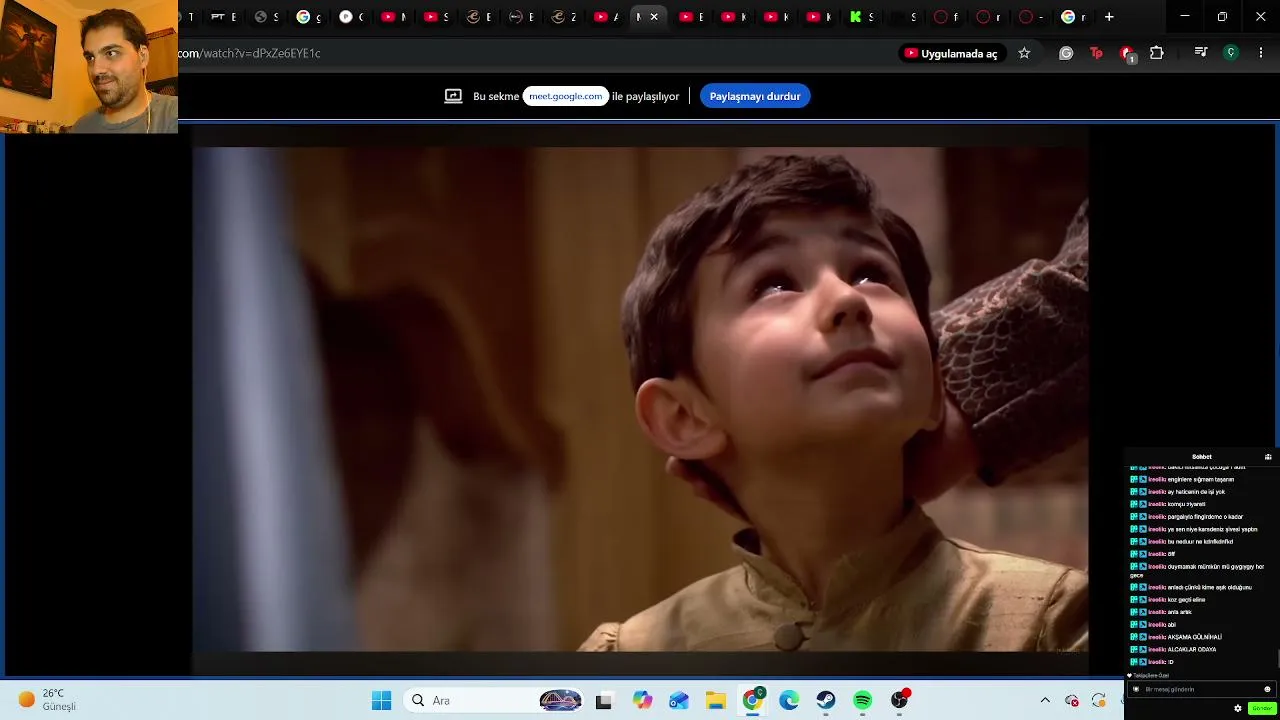Open Steam from the taskbar
1280x720 pixels.
826,701
